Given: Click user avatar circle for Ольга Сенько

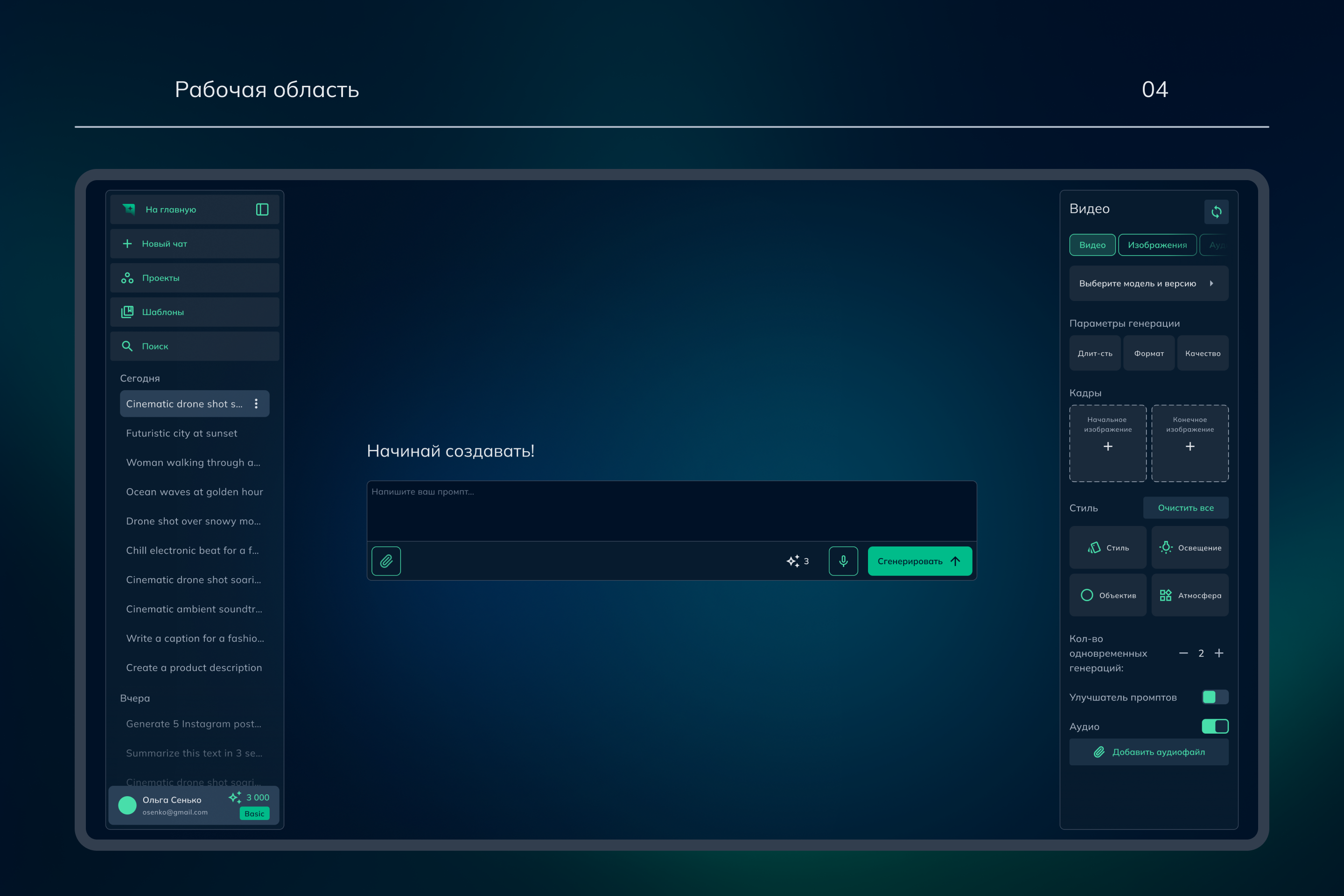Looking at the screenshot, I should [127, 805].
